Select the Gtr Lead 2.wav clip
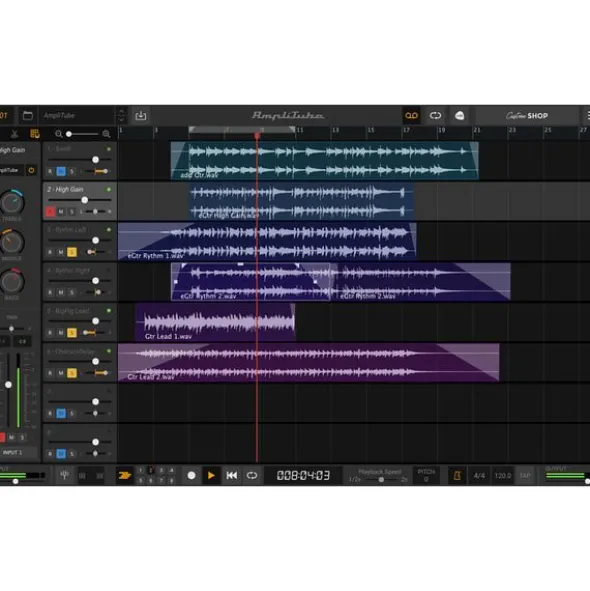Viewport: 590px width, 591px height. point(308,363)
